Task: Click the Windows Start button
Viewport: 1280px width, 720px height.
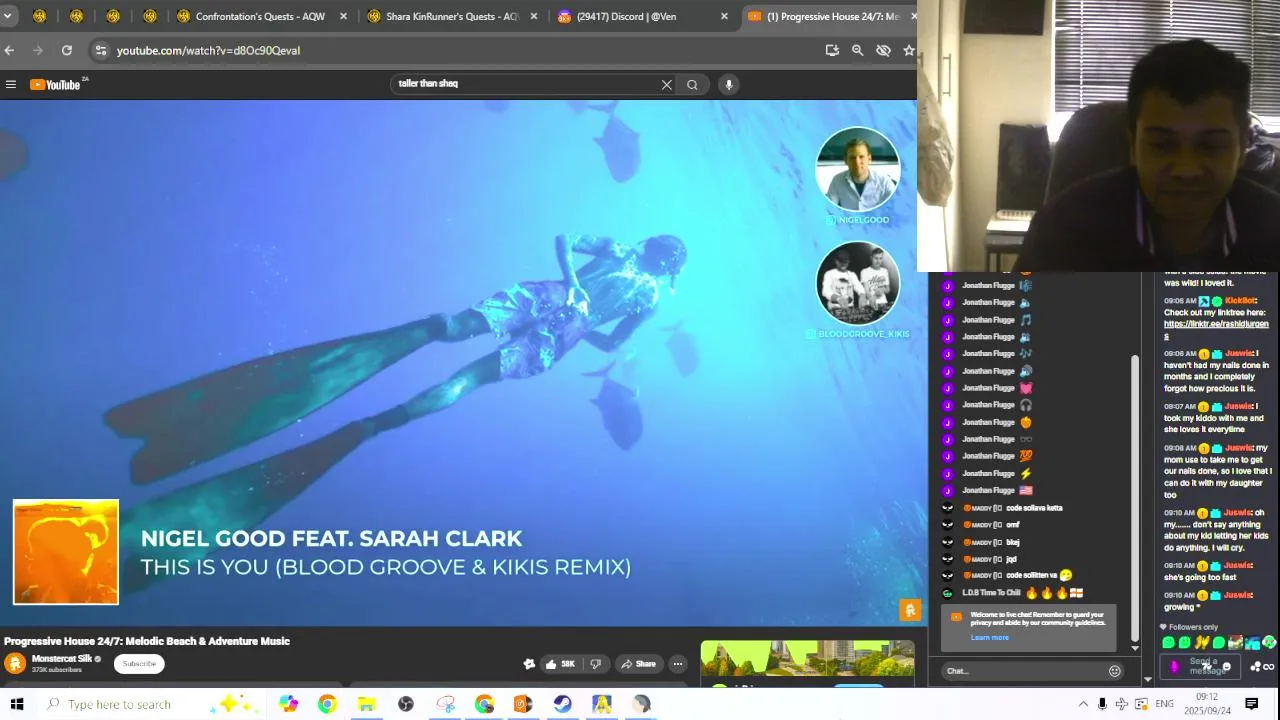Action: [17, 704]
